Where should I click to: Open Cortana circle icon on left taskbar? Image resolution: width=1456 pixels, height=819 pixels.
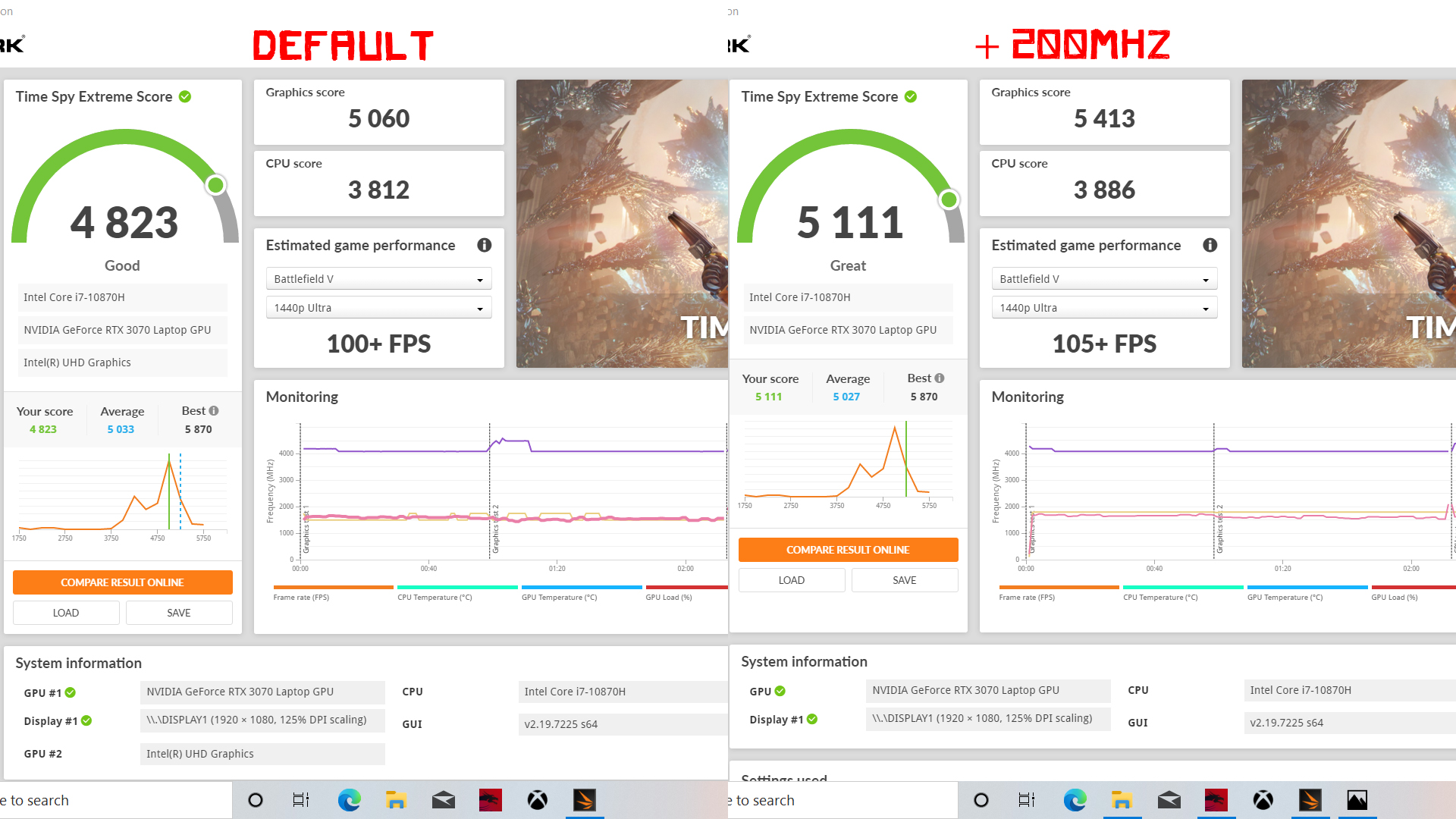coord(256,800)
